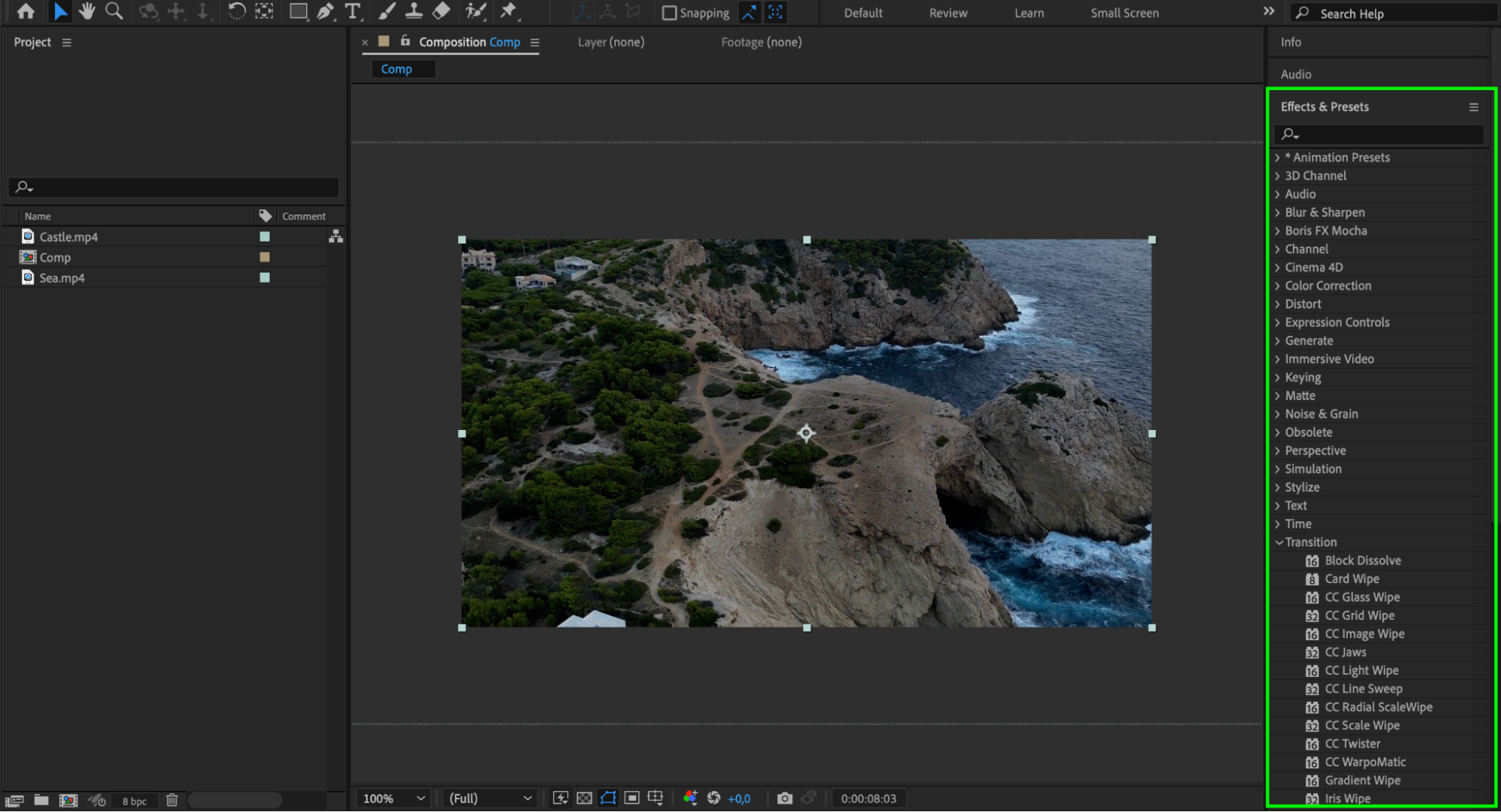Toggle mask and shape path visibility
This screenshot has height=812, width=1501.
pyautogui.click(x=608, y=798)
